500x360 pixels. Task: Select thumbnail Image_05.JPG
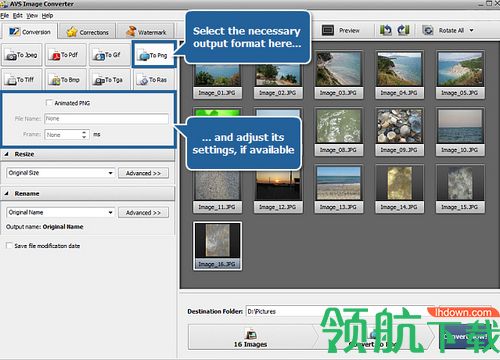click(x=460, y=75)
